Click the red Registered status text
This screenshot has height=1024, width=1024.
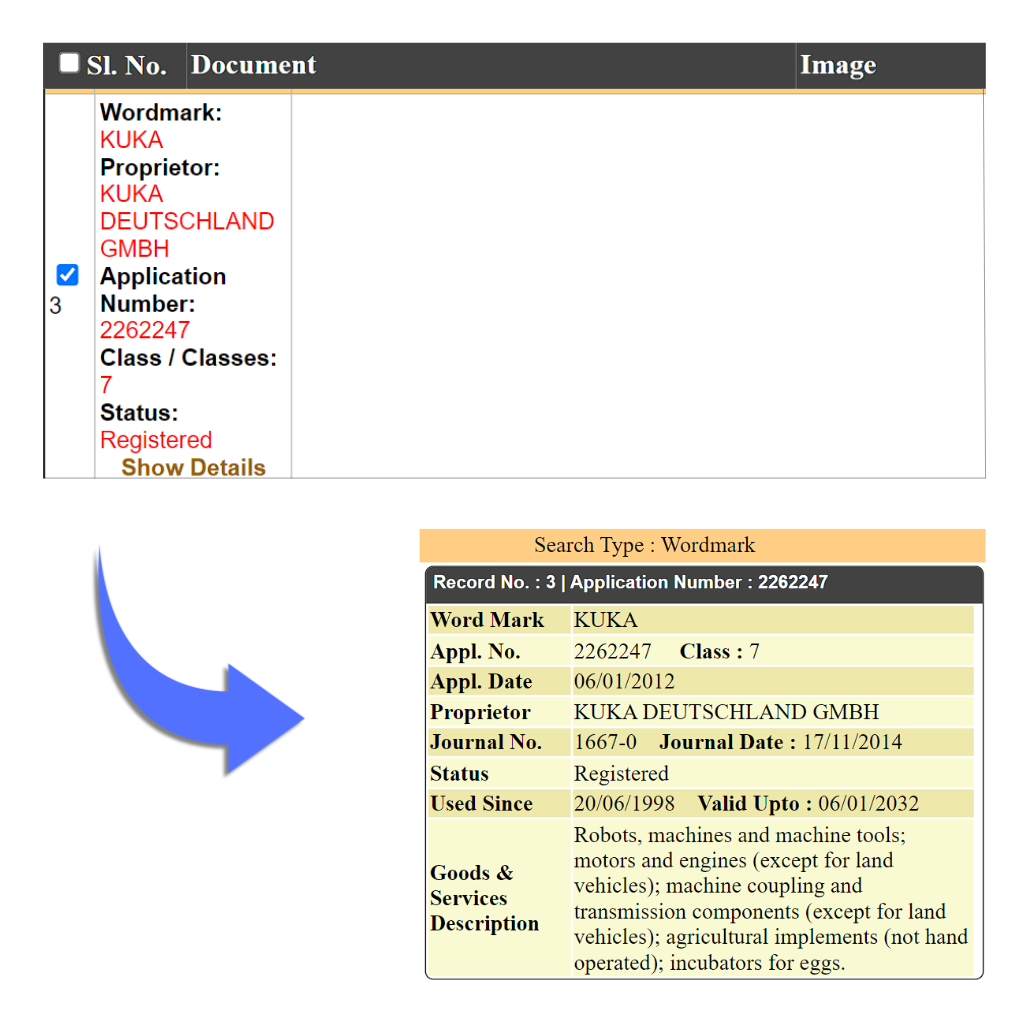pyautogui.click(x=156, y=440)
